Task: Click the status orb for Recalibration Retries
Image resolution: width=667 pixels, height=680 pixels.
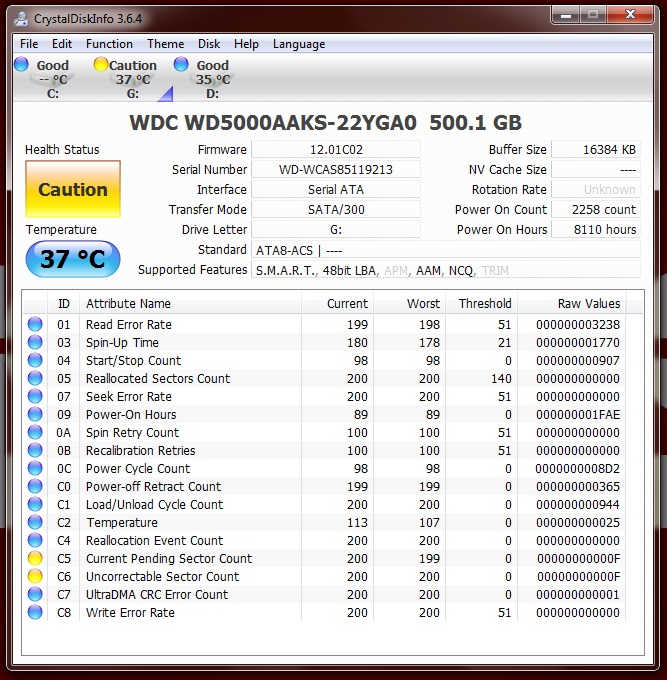Action: 35,450
